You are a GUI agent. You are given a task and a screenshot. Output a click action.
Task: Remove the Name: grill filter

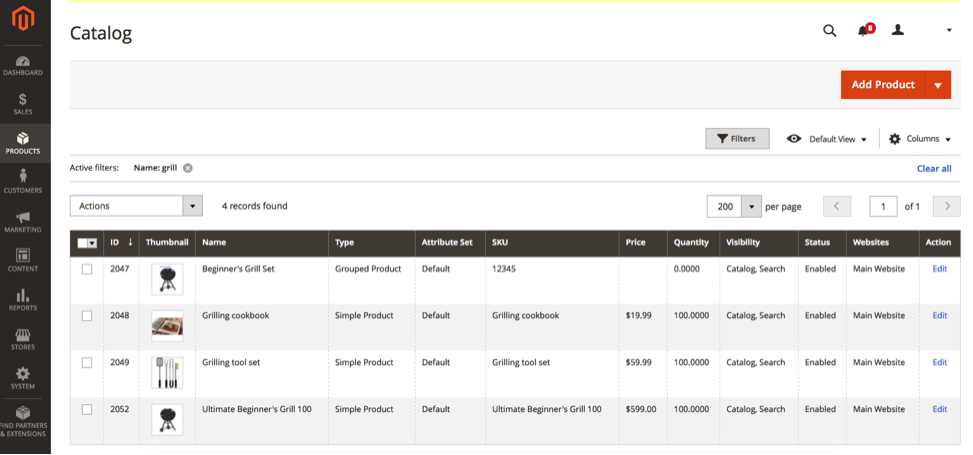coord(187,168)
